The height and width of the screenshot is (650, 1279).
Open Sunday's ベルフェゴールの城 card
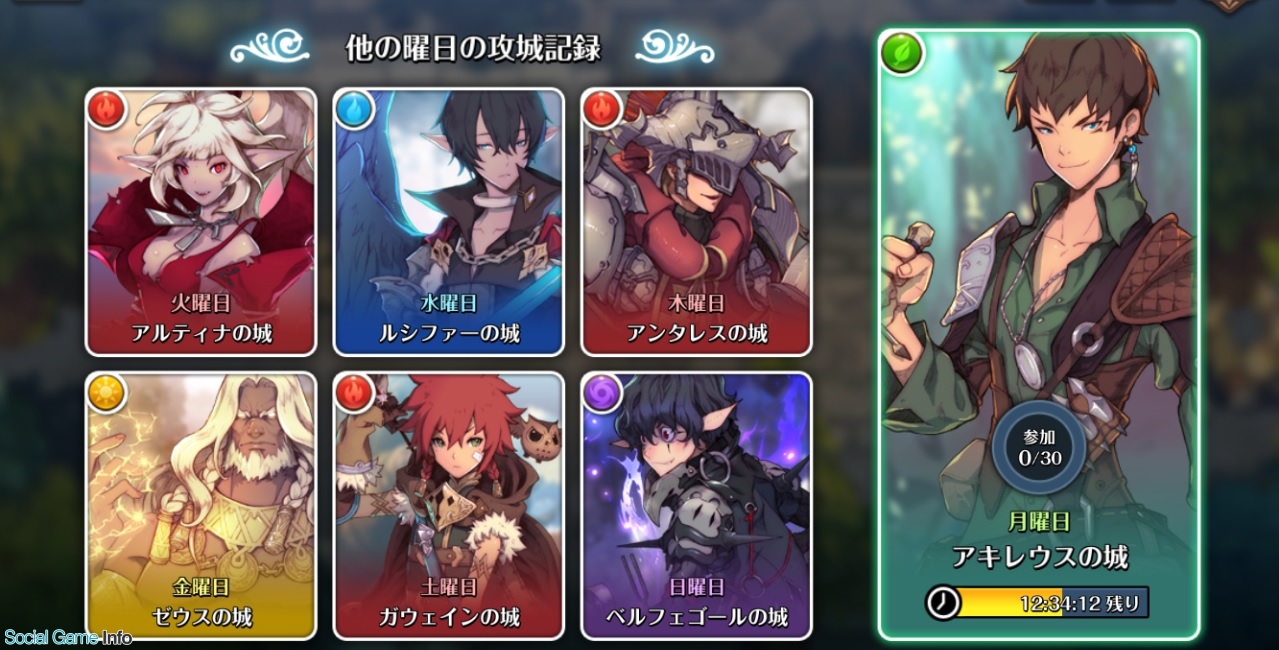[697, 506]
